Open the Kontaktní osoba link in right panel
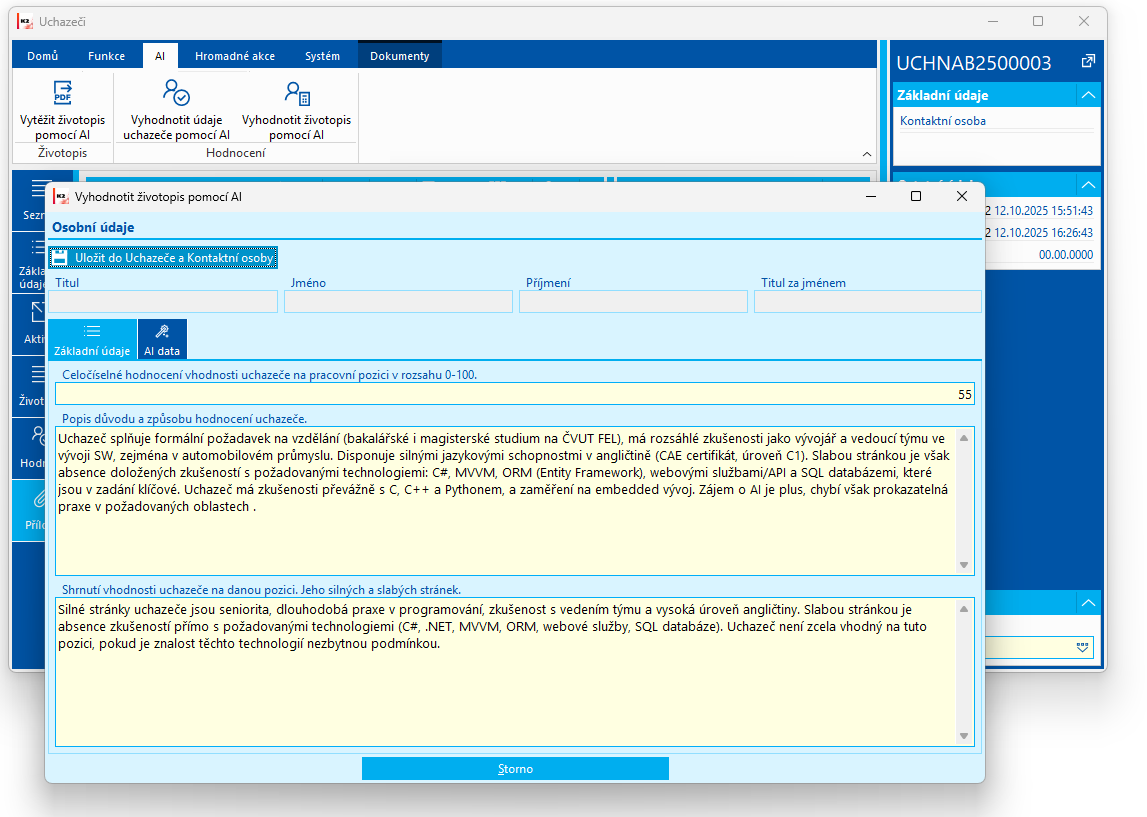 tap(943, 121)
